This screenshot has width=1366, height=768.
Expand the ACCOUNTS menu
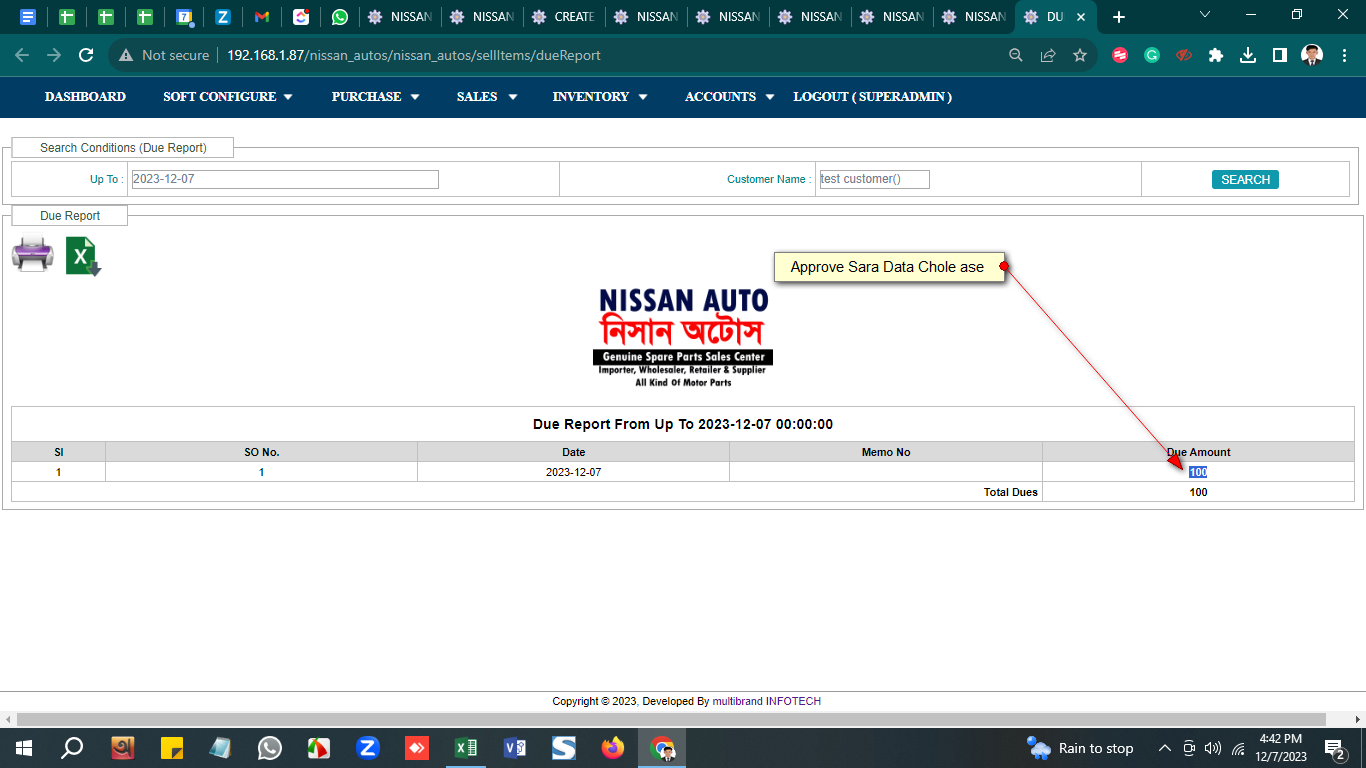(x=730, y=97)
